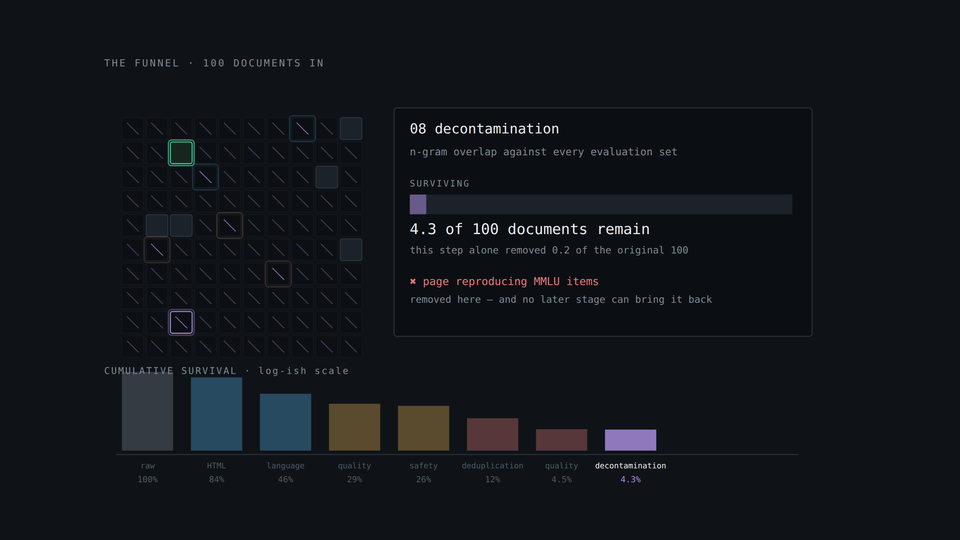The image size is (960, 540).
Task: Click 'CUMULATIVE SURVIVAL · log-ish scale' heading
Action: (x=227, y=371)
